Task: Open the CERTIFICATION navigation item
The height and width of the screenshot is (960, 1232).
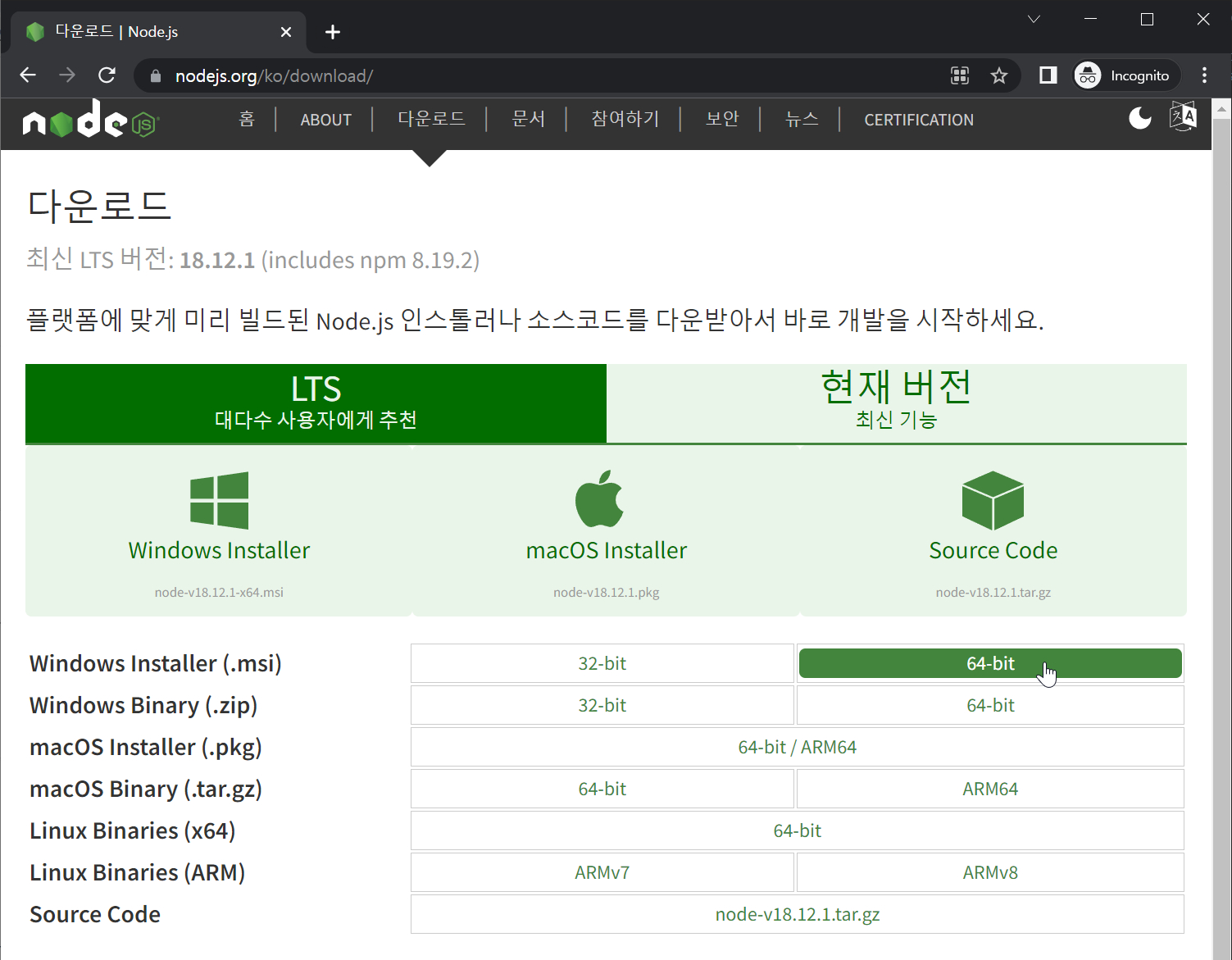Action: point(919,120)
